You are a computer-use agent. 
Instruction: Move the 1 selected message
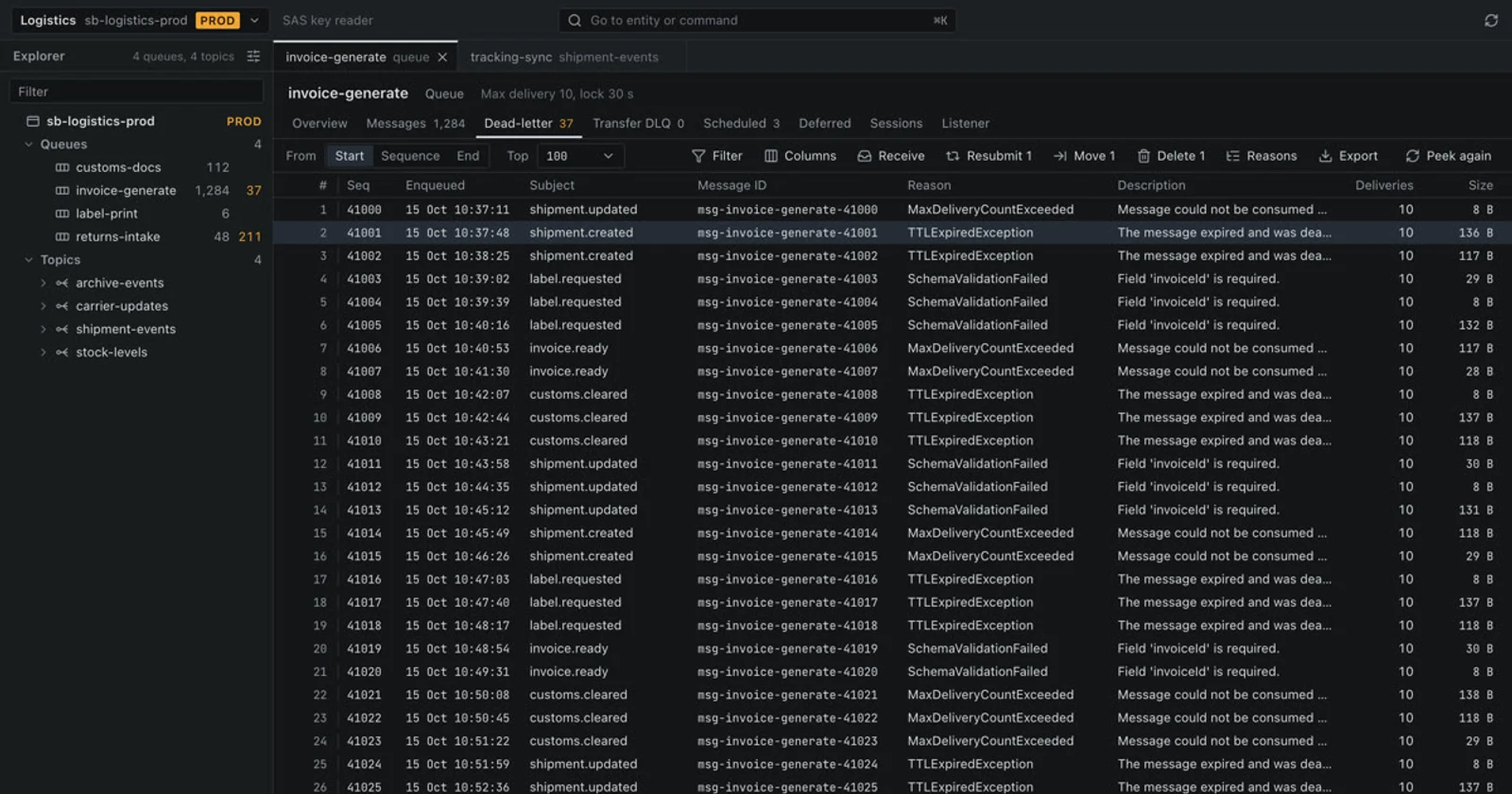[x=1084, y=156]
